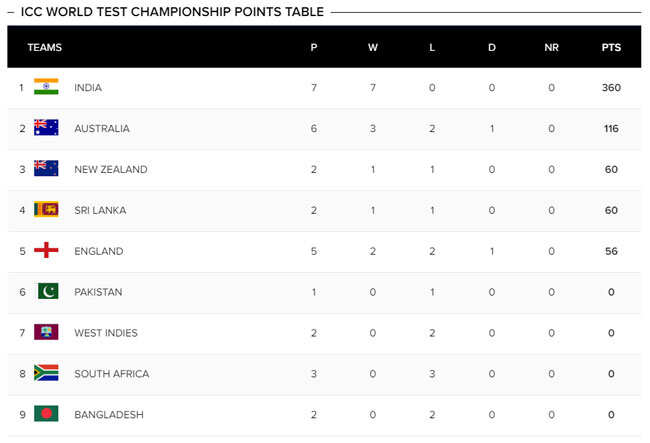Click ICC World Test Championship Points Table heading
Screen dimensions: 650x443
pos(172,12)
